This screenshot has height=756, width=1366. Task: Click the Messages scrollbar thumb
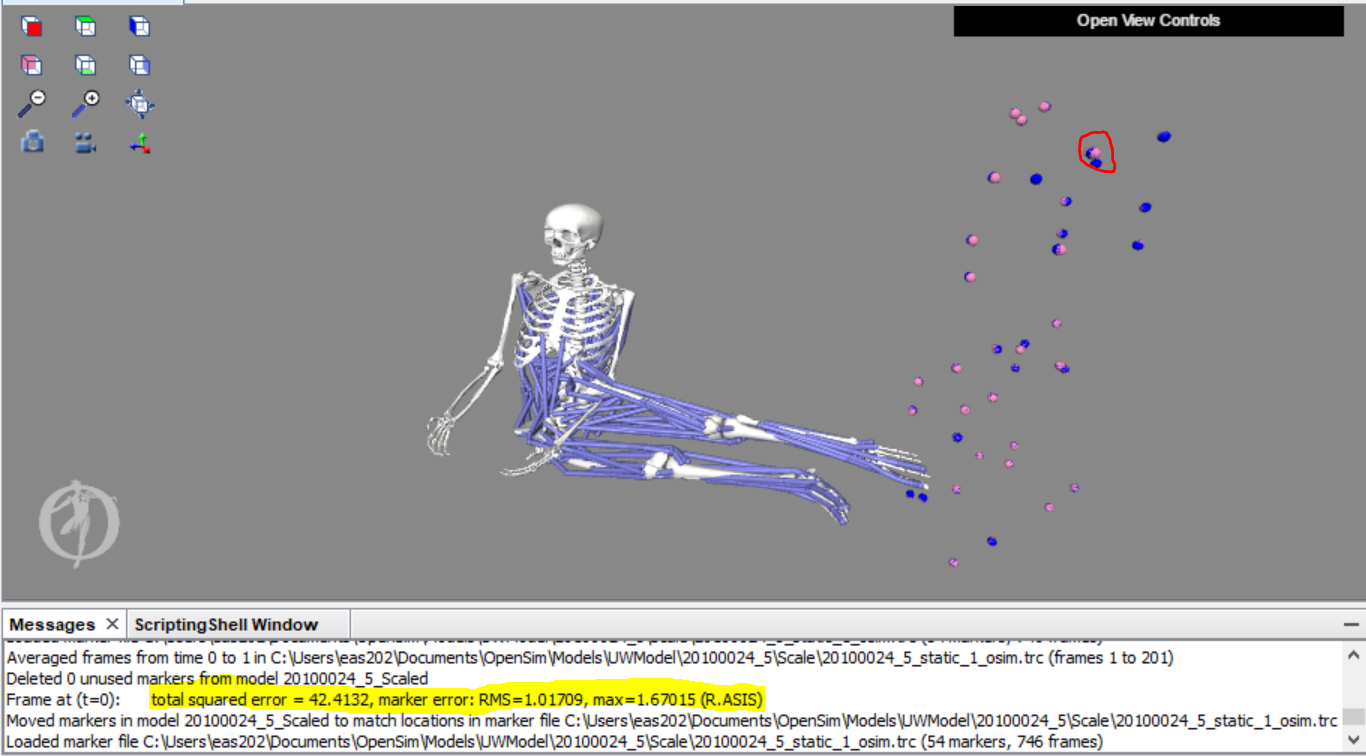tap(1354, 717)
